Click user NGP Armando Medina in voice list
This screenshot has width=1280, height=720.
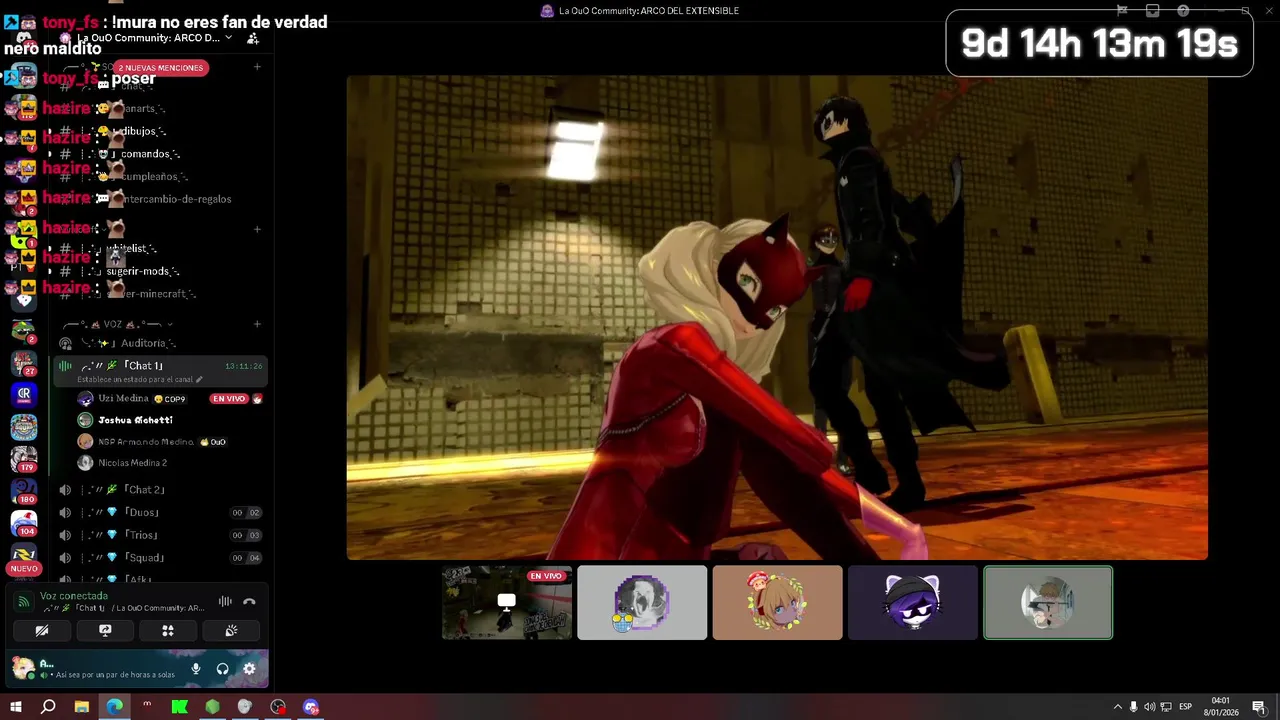[x=146, y=441]
